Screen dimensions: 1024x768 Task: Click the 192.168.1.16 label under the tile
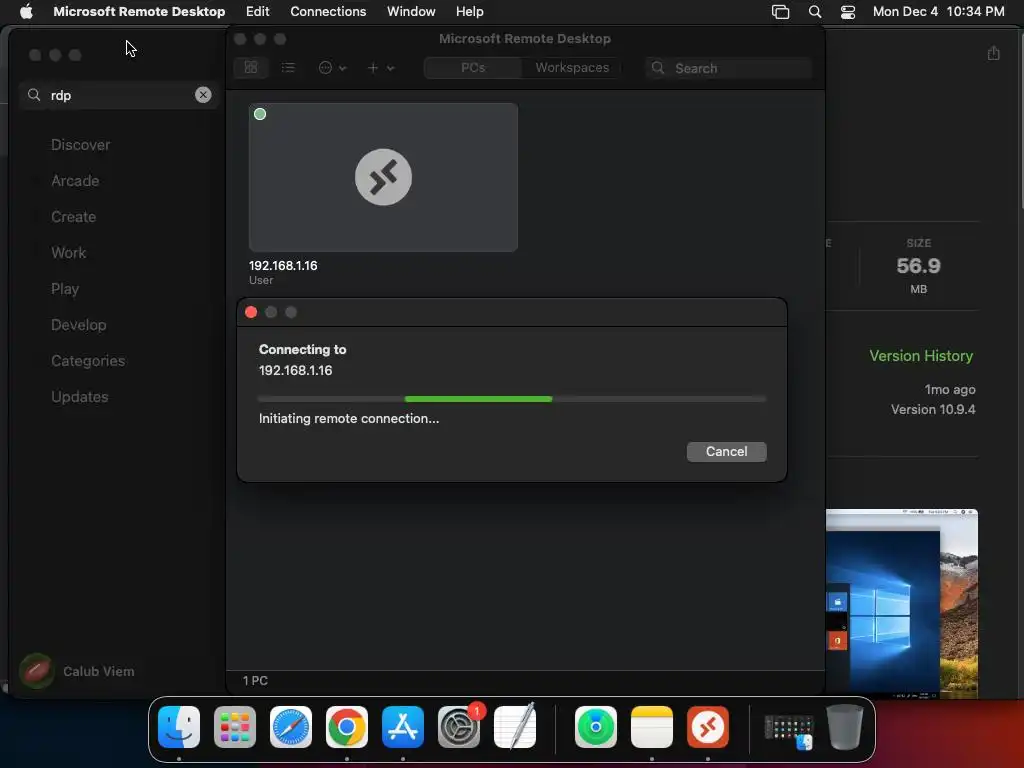[x=283, y=266]
